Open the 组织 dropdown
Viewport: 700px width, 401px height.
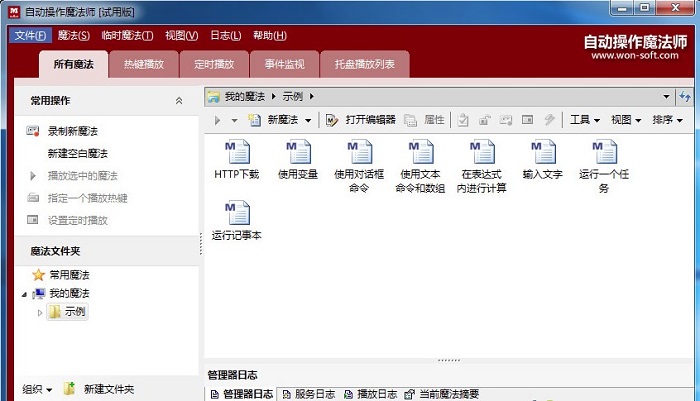click(38, 388)
